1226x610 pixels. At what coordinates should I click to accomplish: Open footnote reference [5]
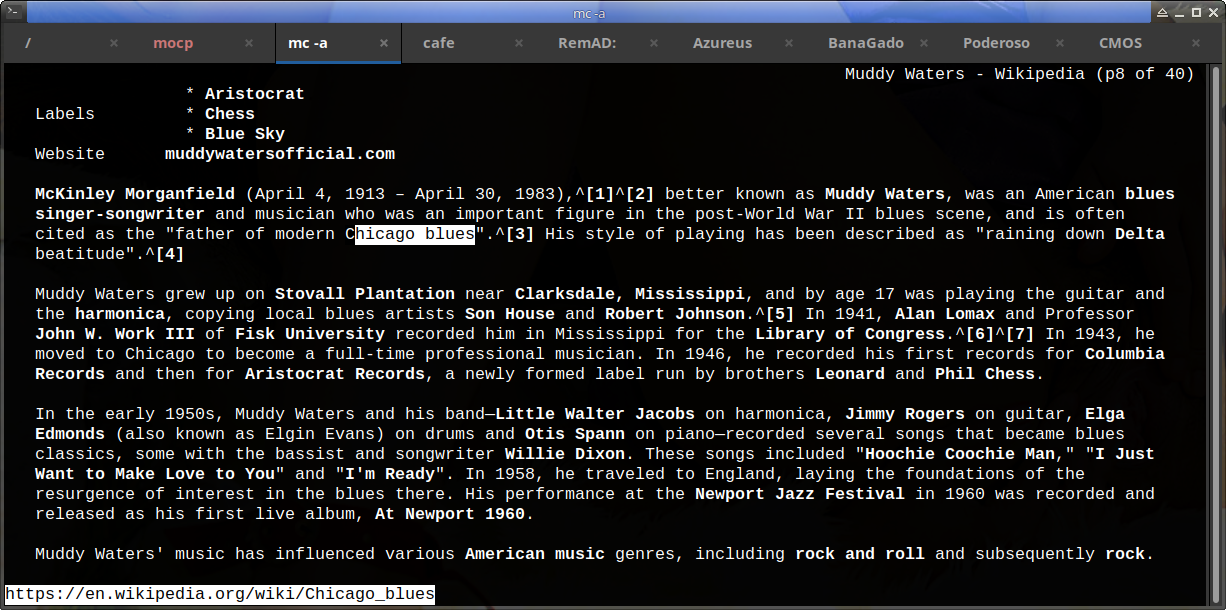point(780,314)
